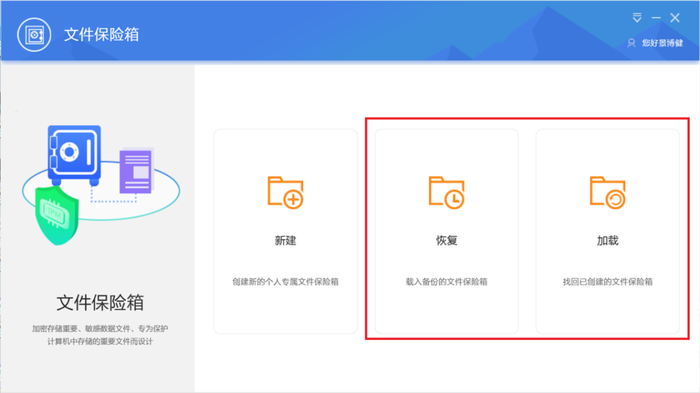Select the 加载 card label
This screenshot has width=700, height=393.
click(608, 241)
